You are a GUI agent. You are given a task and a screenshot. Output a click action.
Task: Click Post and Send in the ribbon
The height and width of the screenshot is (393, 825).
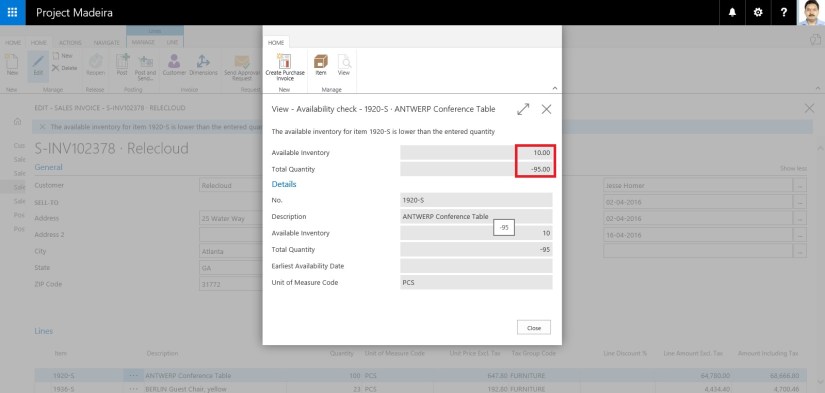coord(145,67)
